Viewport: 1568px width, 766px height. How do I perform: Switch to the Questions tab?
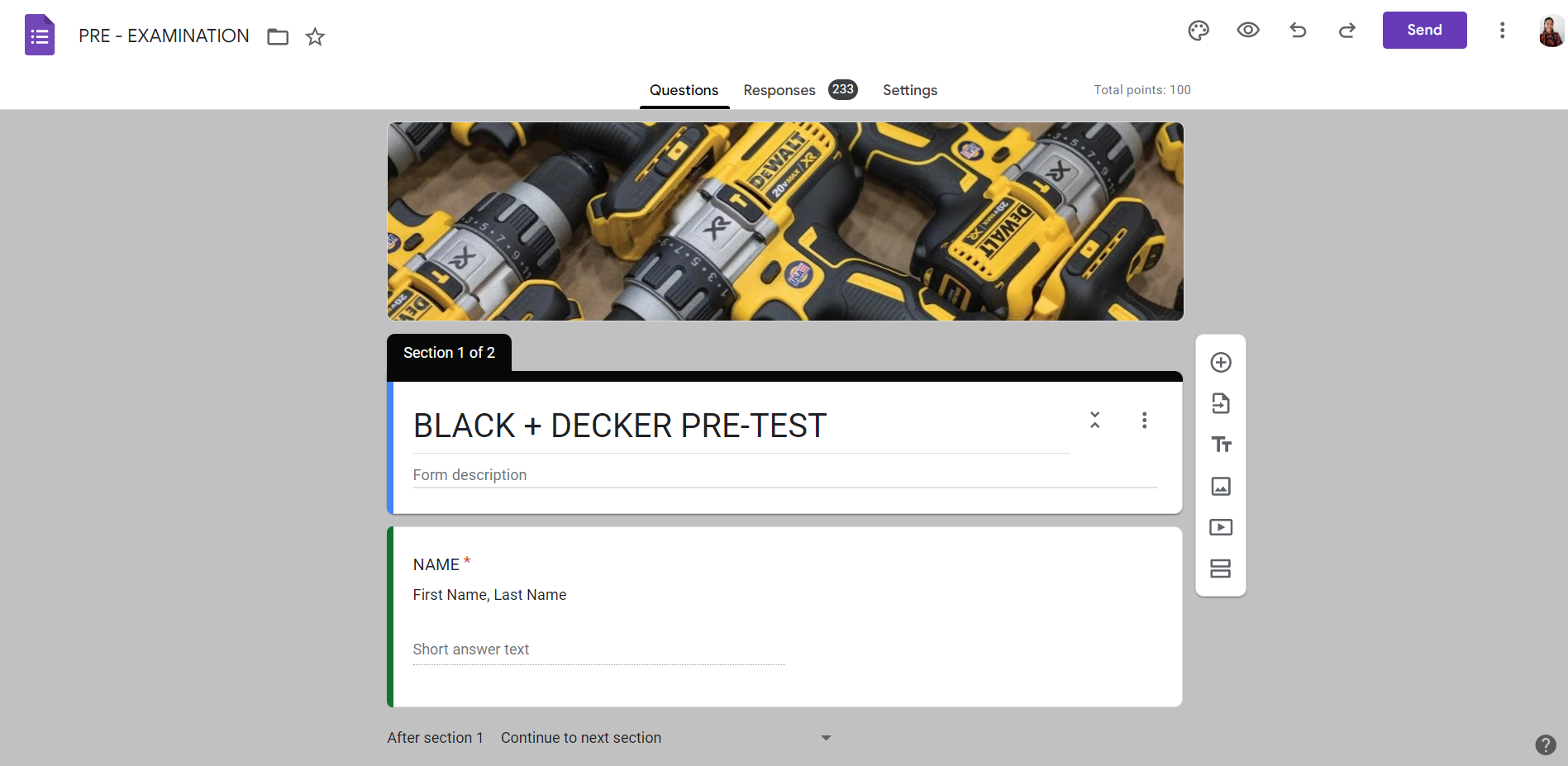(684, 90)
